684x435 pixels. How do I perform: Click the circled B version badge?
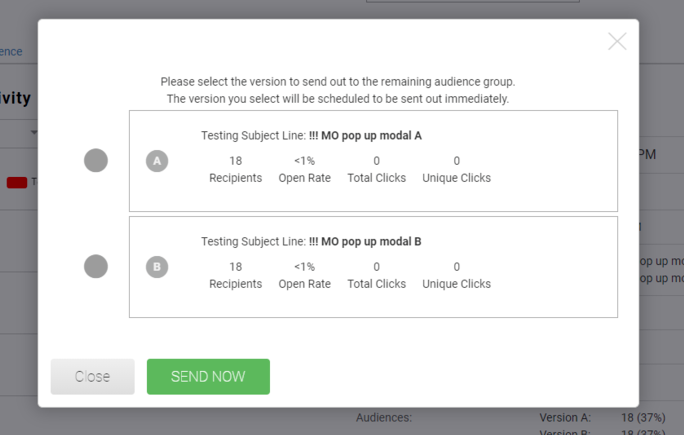(x=157, y=267)
